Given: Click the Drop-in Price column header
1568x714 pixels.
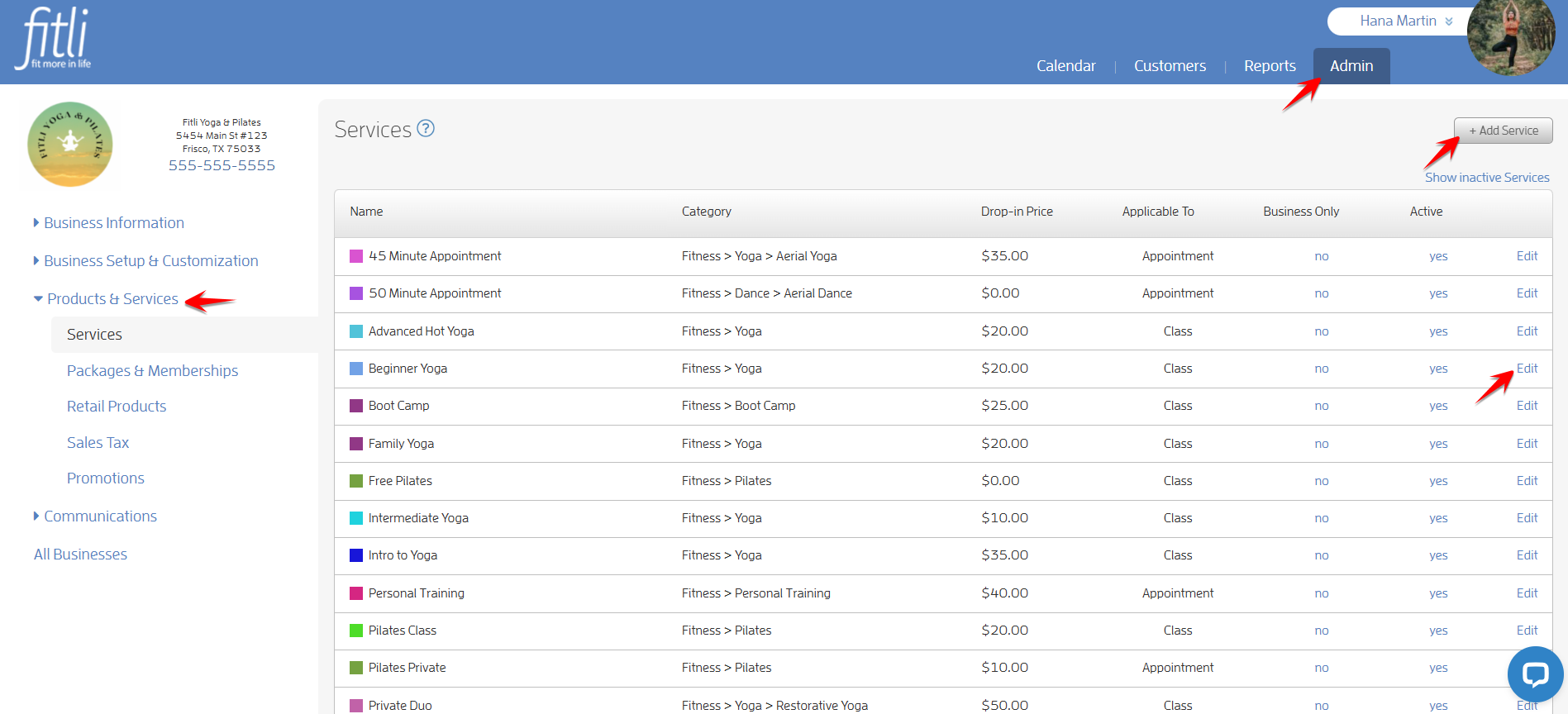Looking at the screenshot, I should [x=1017, y=212].
